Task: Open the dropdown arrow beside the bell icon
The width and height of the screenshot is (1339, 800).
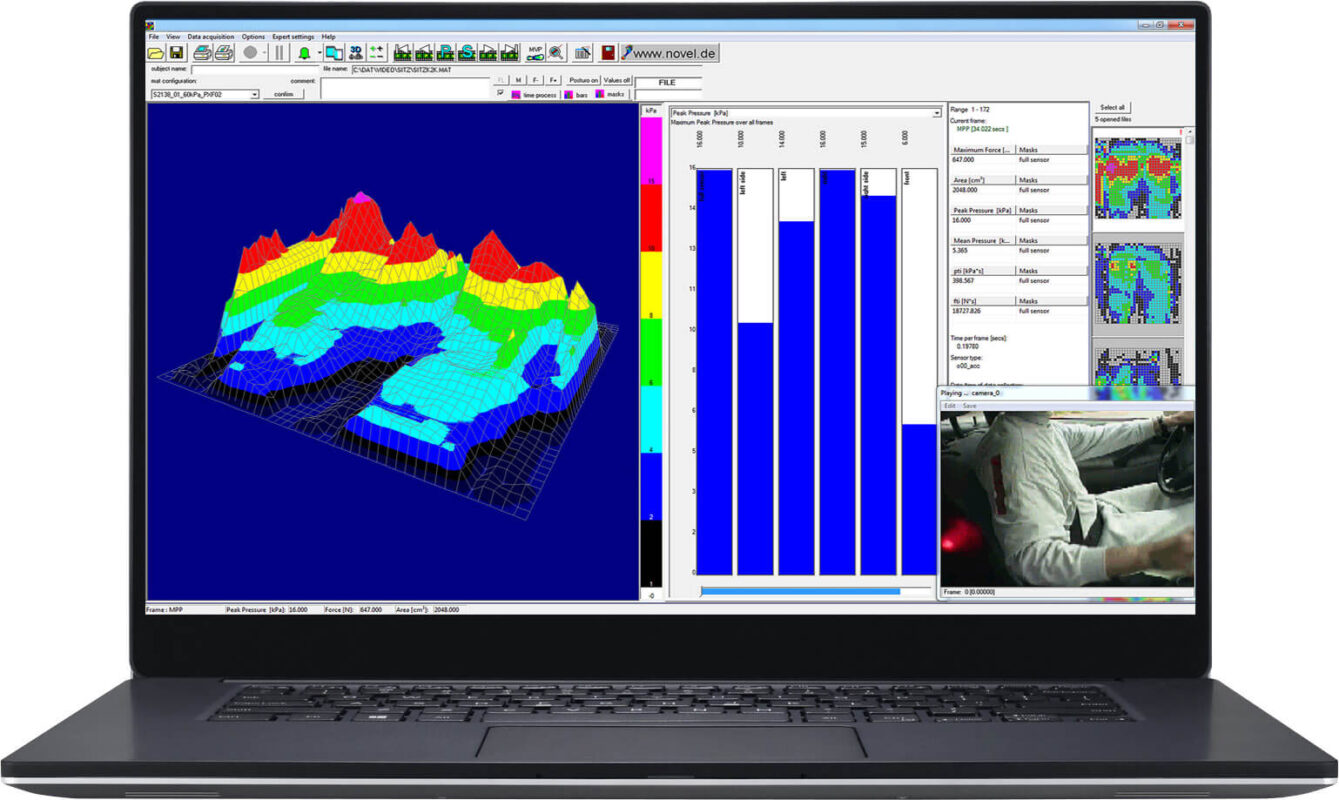Action: [x=319, y=52]
